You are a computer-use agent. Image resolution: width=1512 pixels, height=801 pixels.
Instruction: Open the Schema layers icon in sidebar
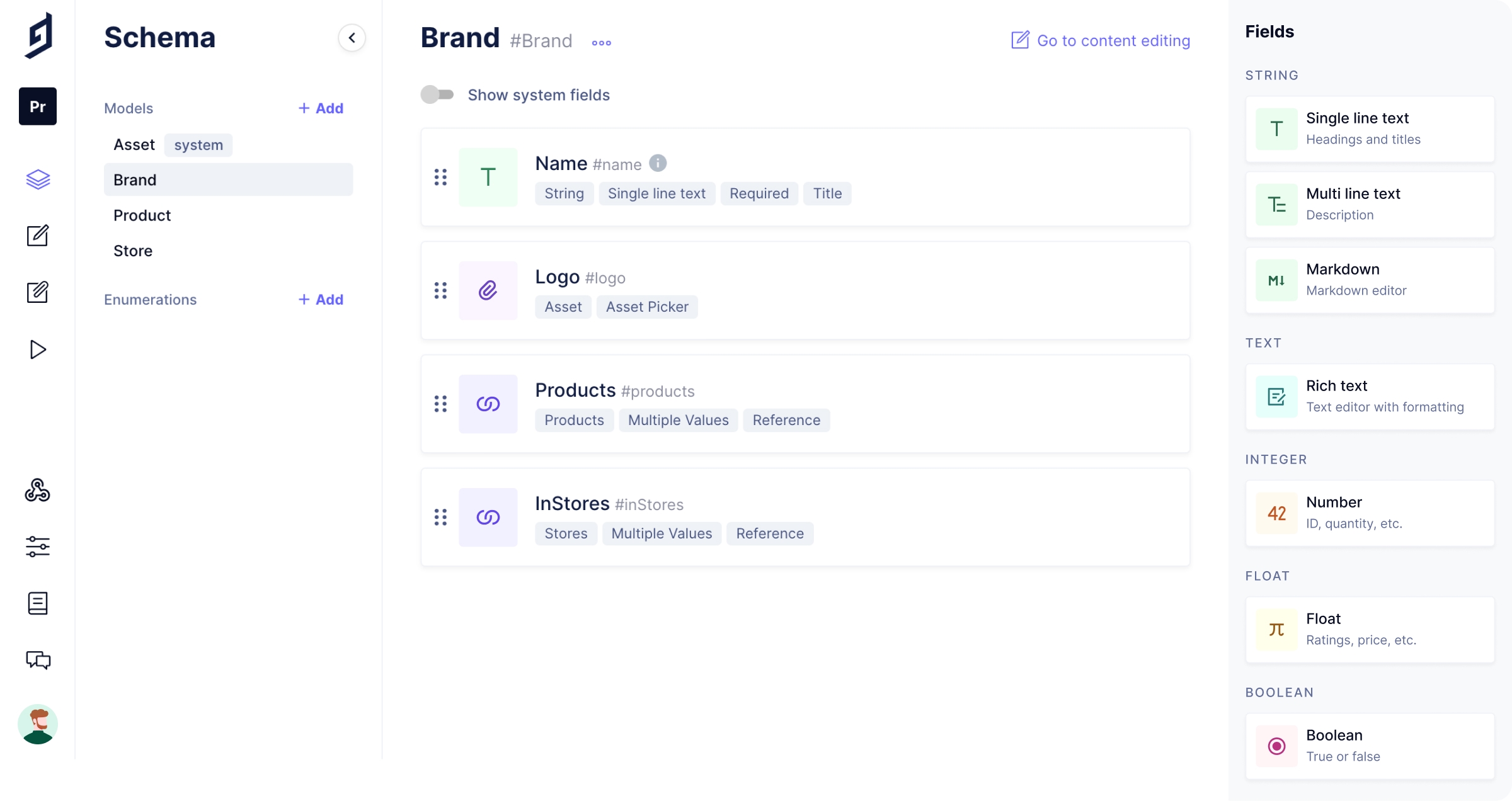point(38,179)
